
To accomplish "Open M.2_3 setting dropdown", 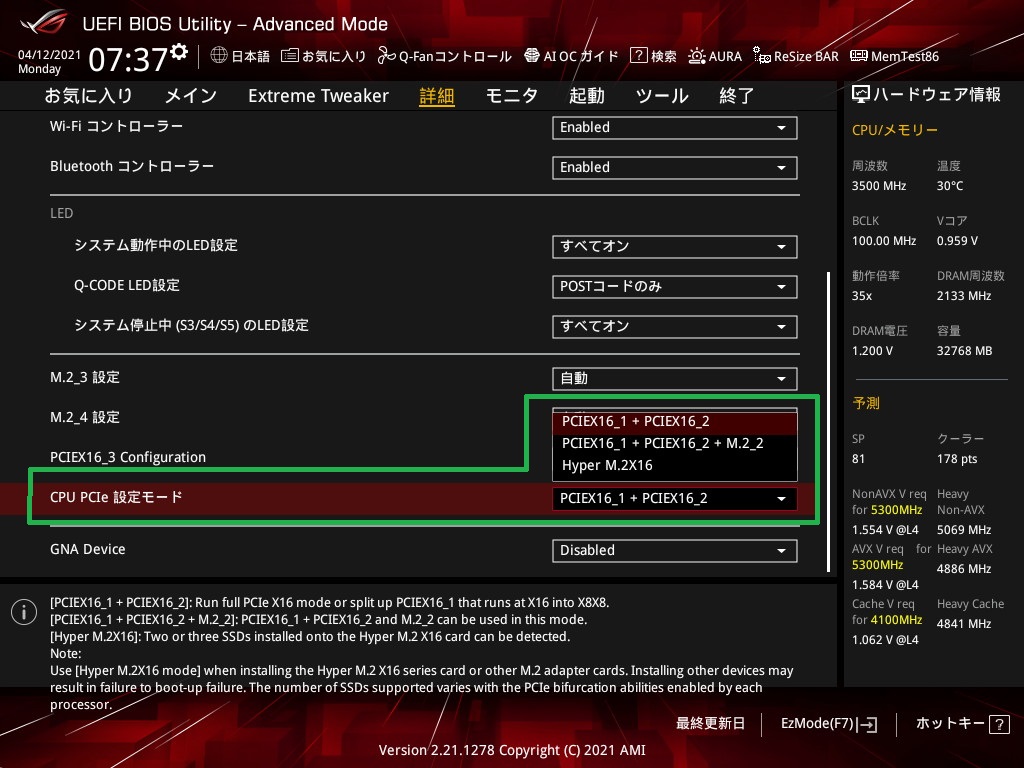I will pos(675,379).
